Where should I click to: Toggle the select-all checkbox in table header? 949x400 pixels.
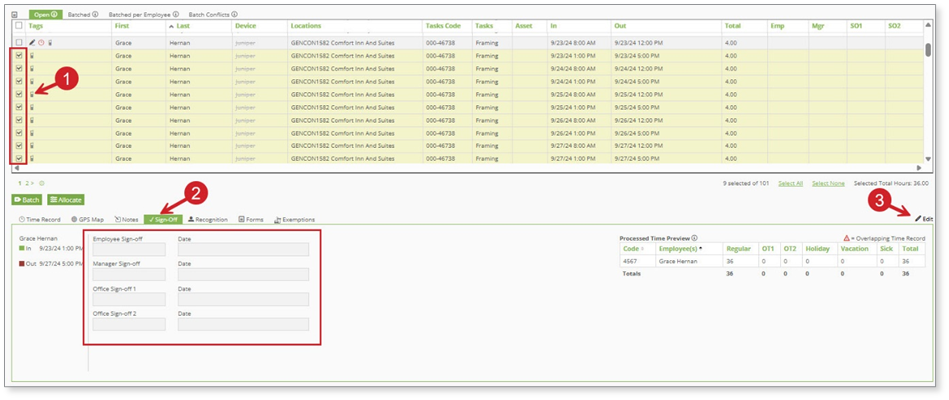click(19, 26)
